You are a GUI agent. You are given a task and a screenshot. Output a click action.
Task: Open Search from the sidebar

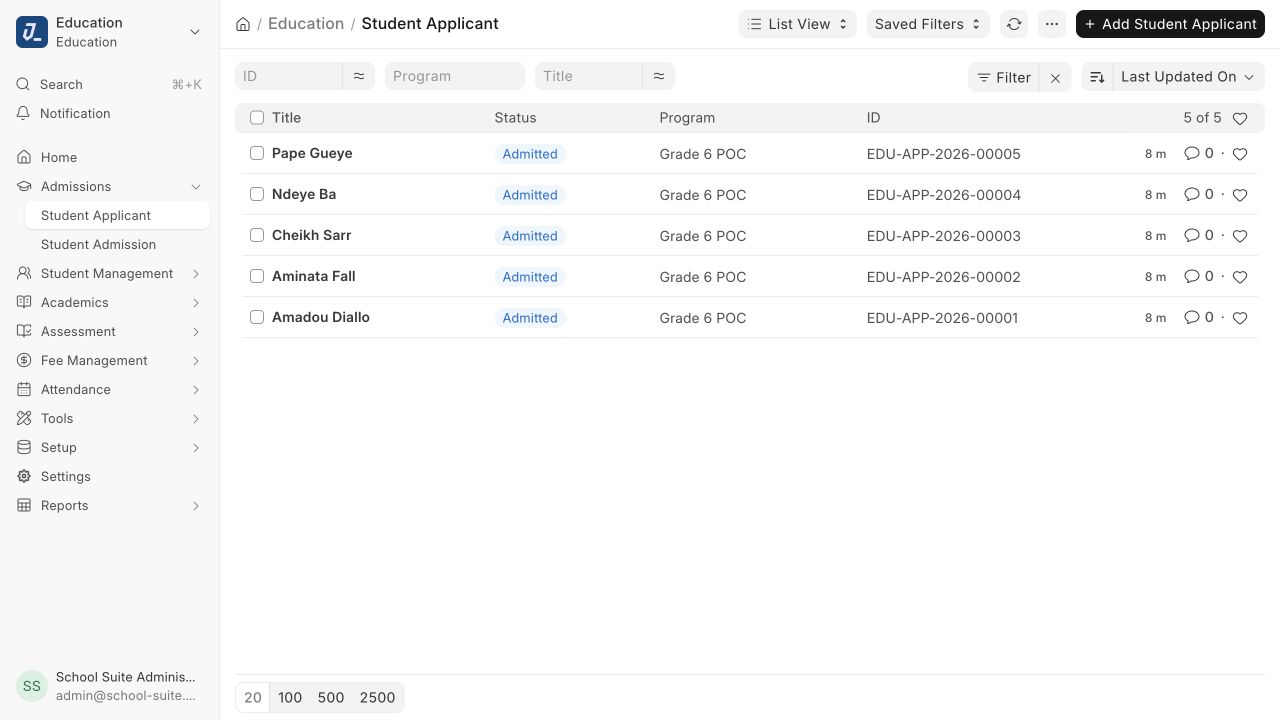tap(110, 84)
